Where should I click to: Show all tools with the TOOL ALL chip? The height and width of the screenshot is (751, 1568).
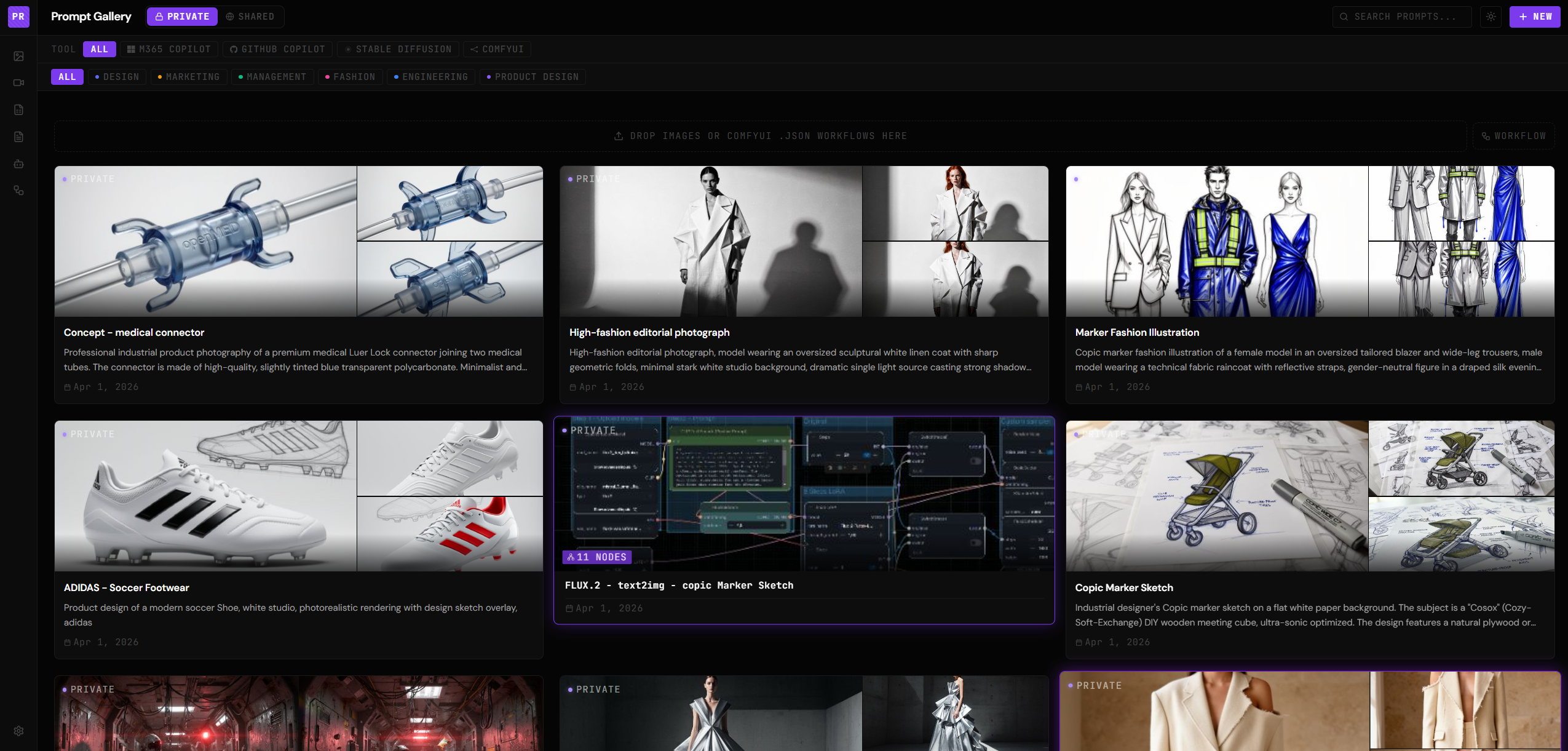click(100, 49)
